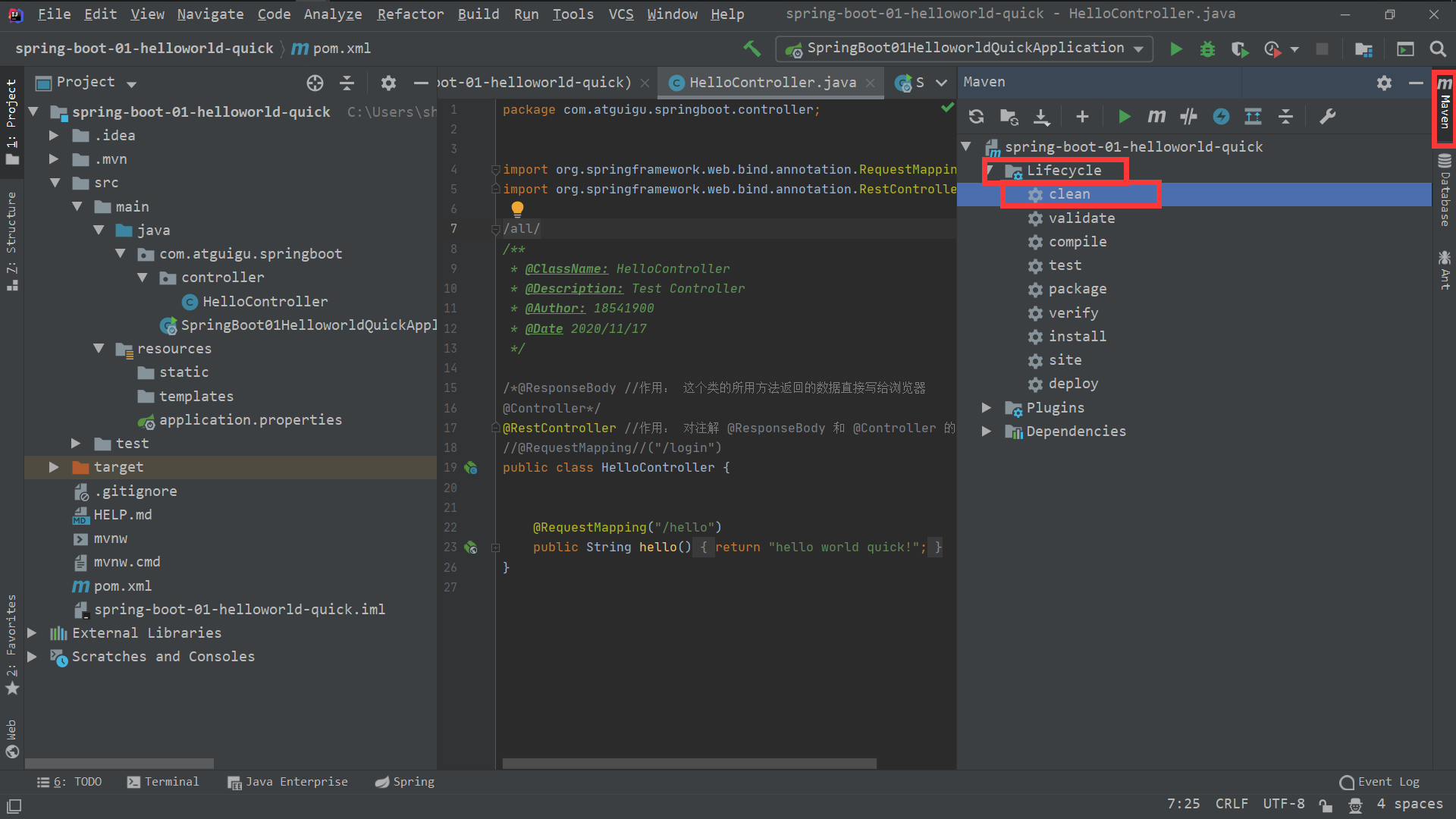Viewport: 1456px width, 819px height.
Task: Open Maven settings wrench icon
Action: [x=1327, y=116]
